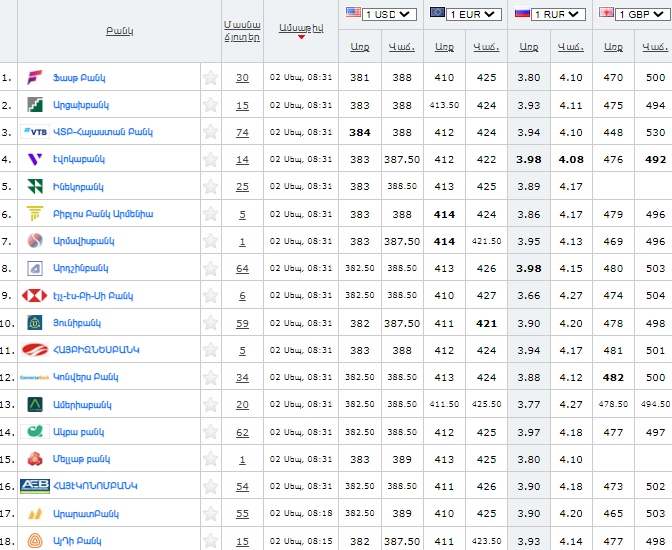Open the 1 EUR currency dropdown
This screenshot has height=550, width=672.
point(474,15)
